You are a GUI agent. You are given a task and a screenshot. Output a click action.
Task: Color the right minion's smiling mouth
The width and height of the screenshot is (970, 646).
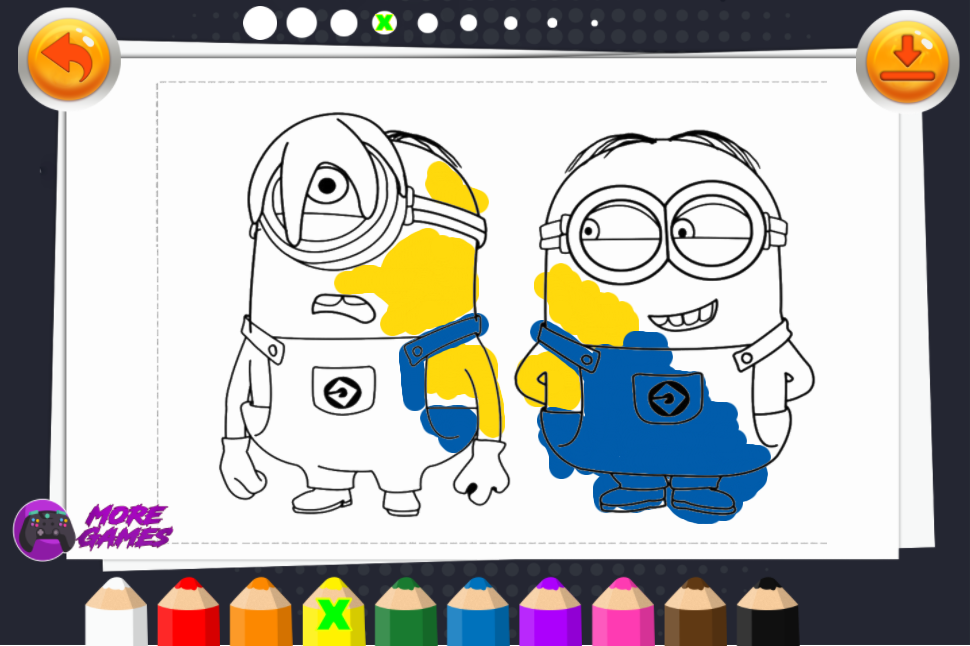pyautogui.click(x=684, y=316)
